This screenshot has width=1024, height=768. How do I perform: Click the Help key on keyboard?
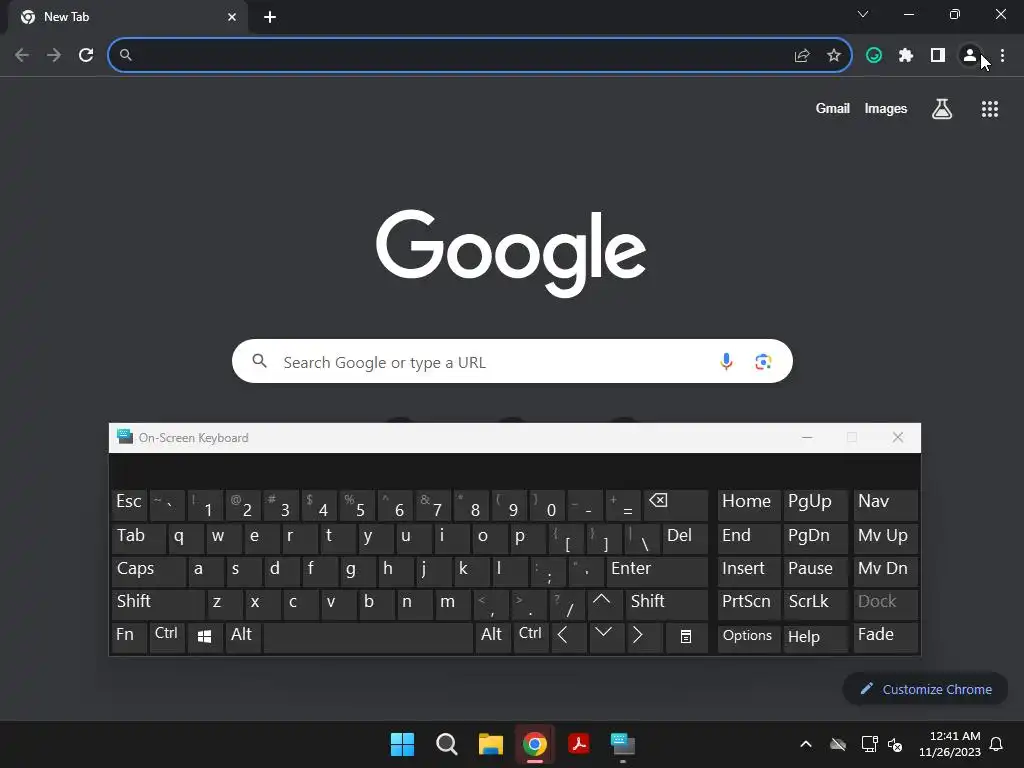(x=814, y=637)
